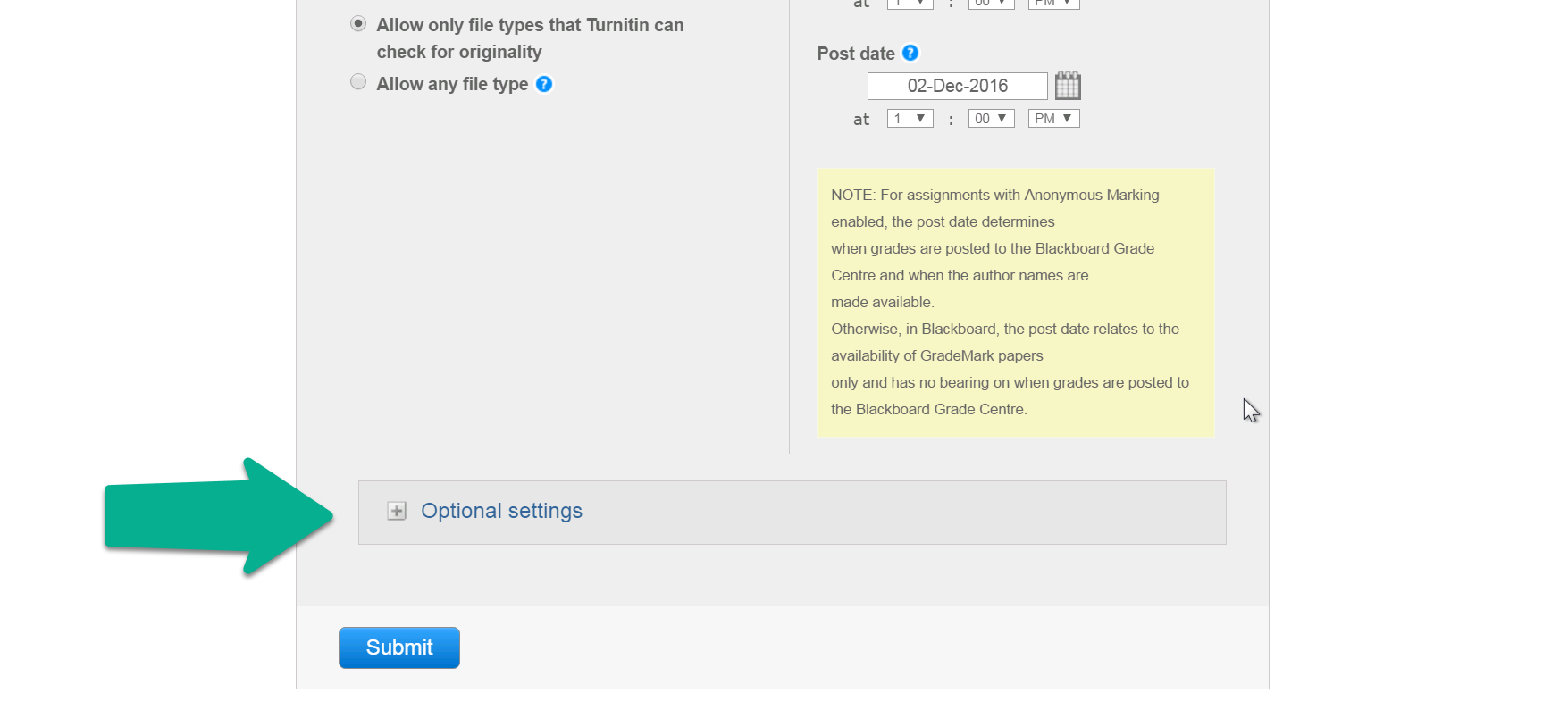1568x718 pixels.
Task: Expand Optional settings with the plus icon
Action: click(397, 511)
